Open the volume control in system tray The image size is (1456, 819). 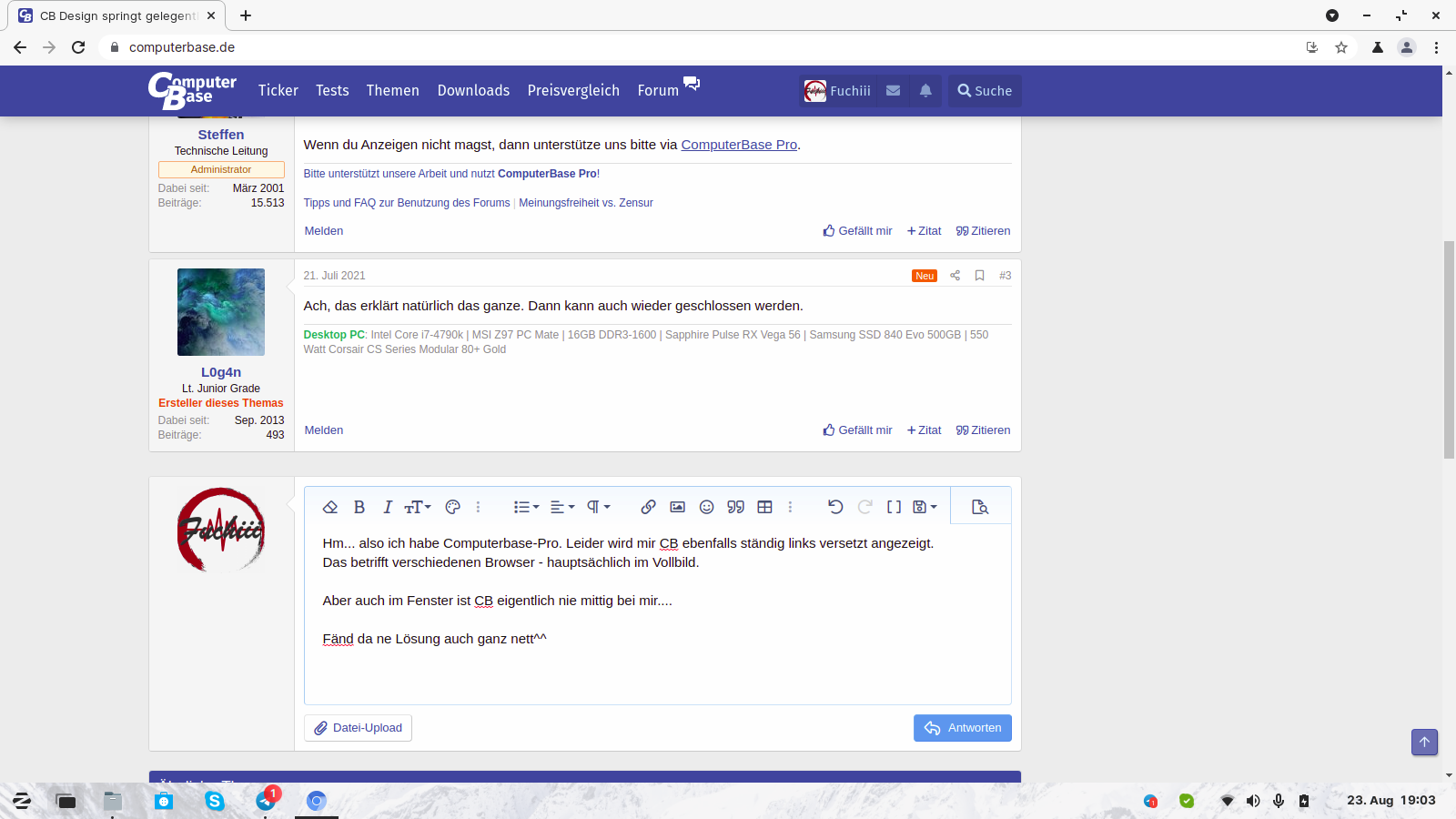(x=1253, y=801)
